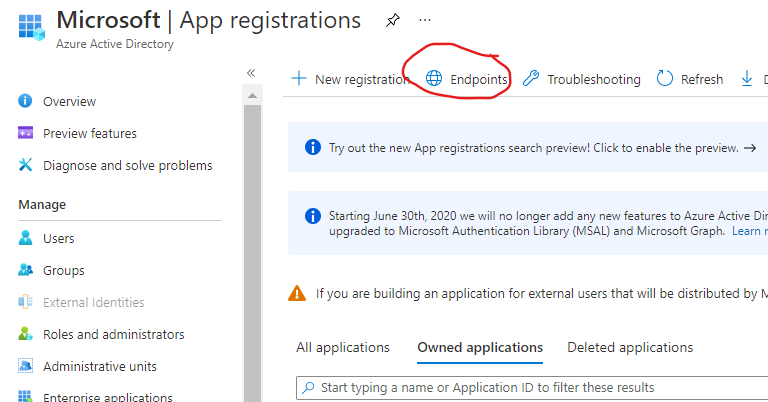This screenshot has height=402, width=768.
Task: Click the Refresh icon
Action: pyautogui.click(x=665, y=79)
